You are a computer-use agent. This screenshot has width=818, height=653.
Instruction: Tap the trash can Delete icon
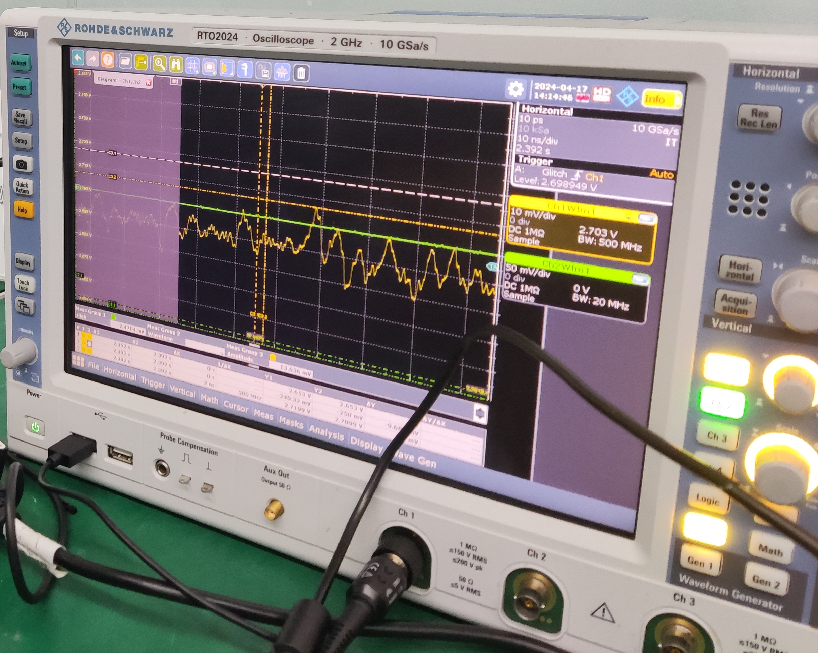(x=301, y=73)
